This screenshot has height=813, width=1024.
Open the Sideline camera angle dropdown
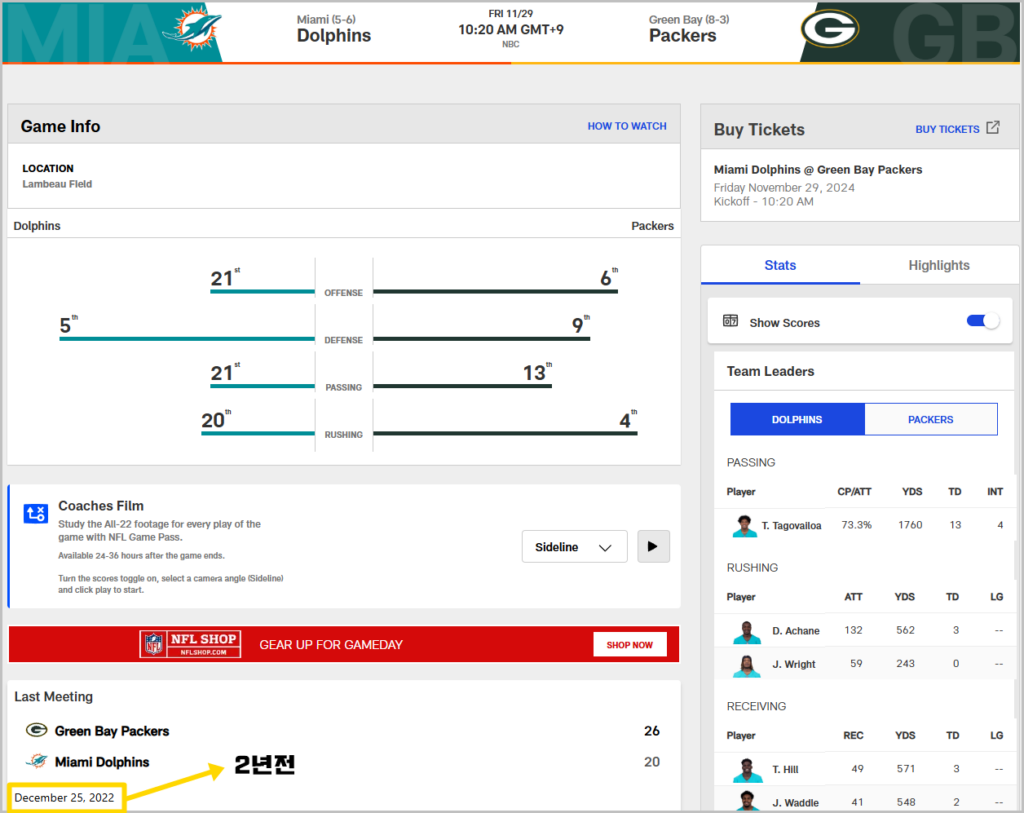click(574, 547)
